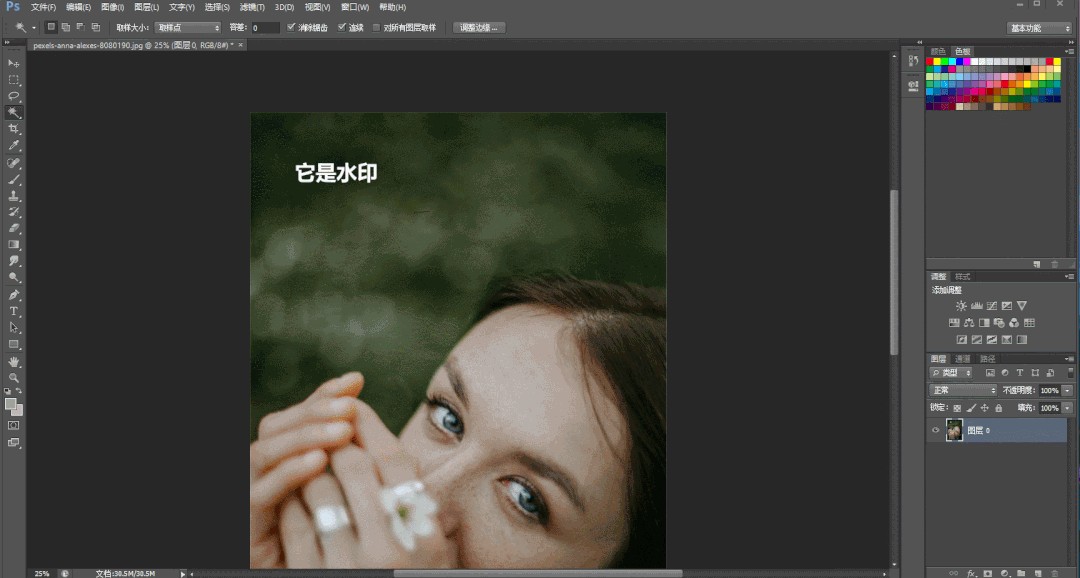This screenshot has width=1080, height=578.
Task: Open the 取样大小 sample size dropdown
Action: coord(188,28)
